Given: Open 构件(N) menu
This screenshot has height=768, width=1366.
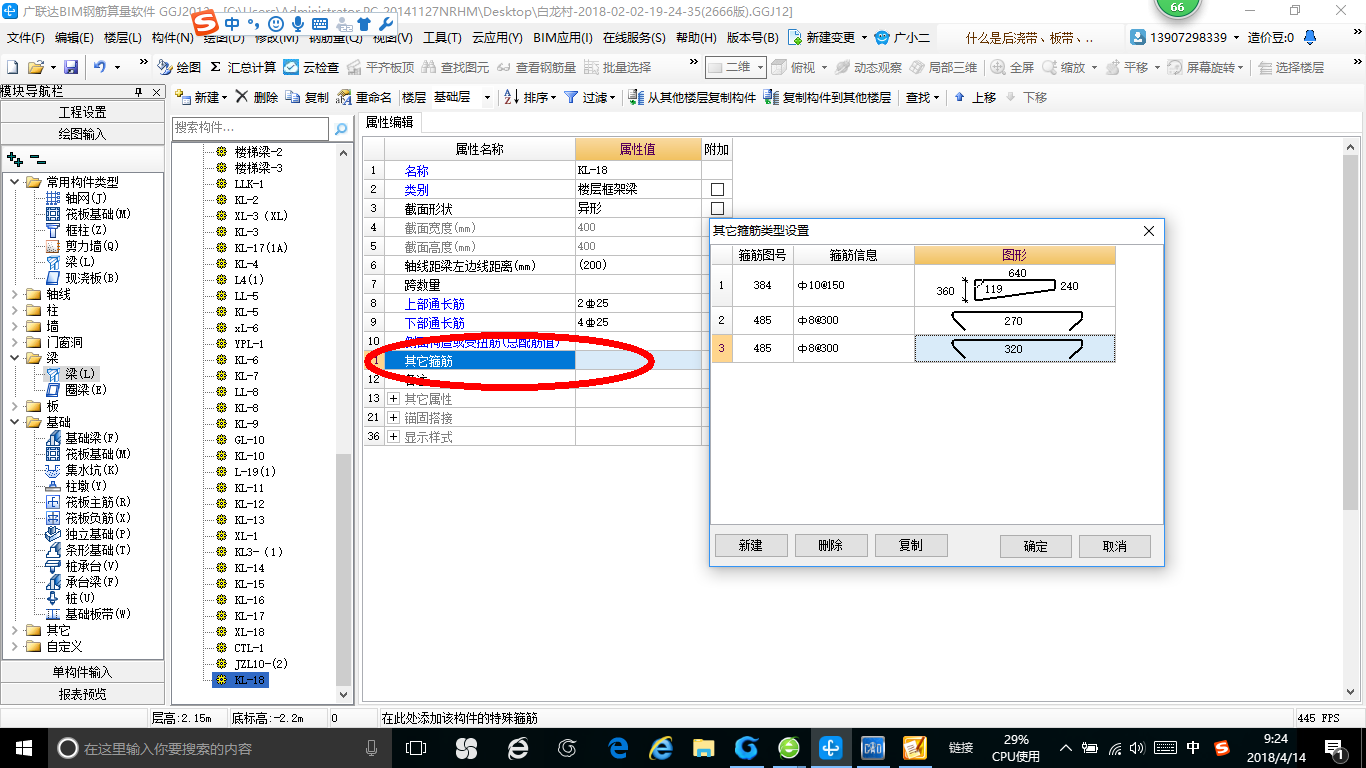Looking at the screenshot, I should coord(172,38).
